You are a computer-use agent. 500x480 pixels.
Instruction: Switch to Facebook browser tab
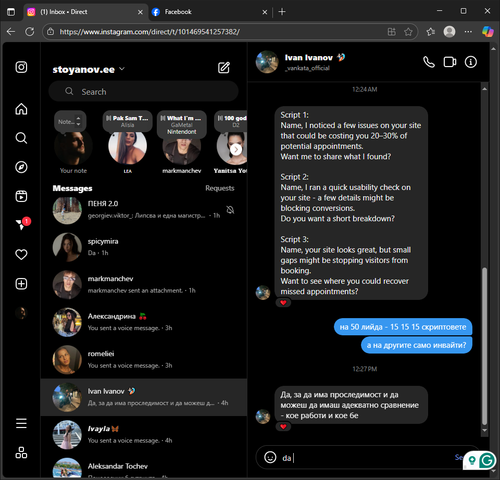tap(209, 12)
